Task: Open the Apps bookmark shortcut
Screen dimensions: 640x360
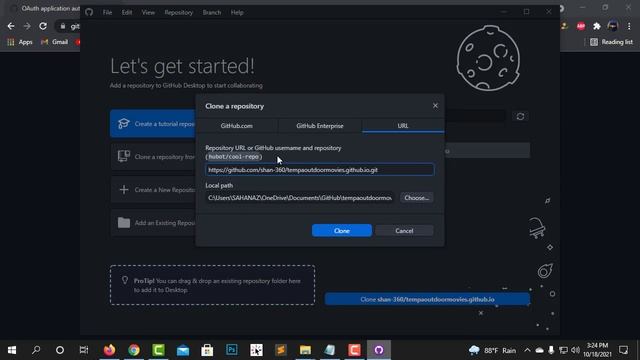Action: 20,42
